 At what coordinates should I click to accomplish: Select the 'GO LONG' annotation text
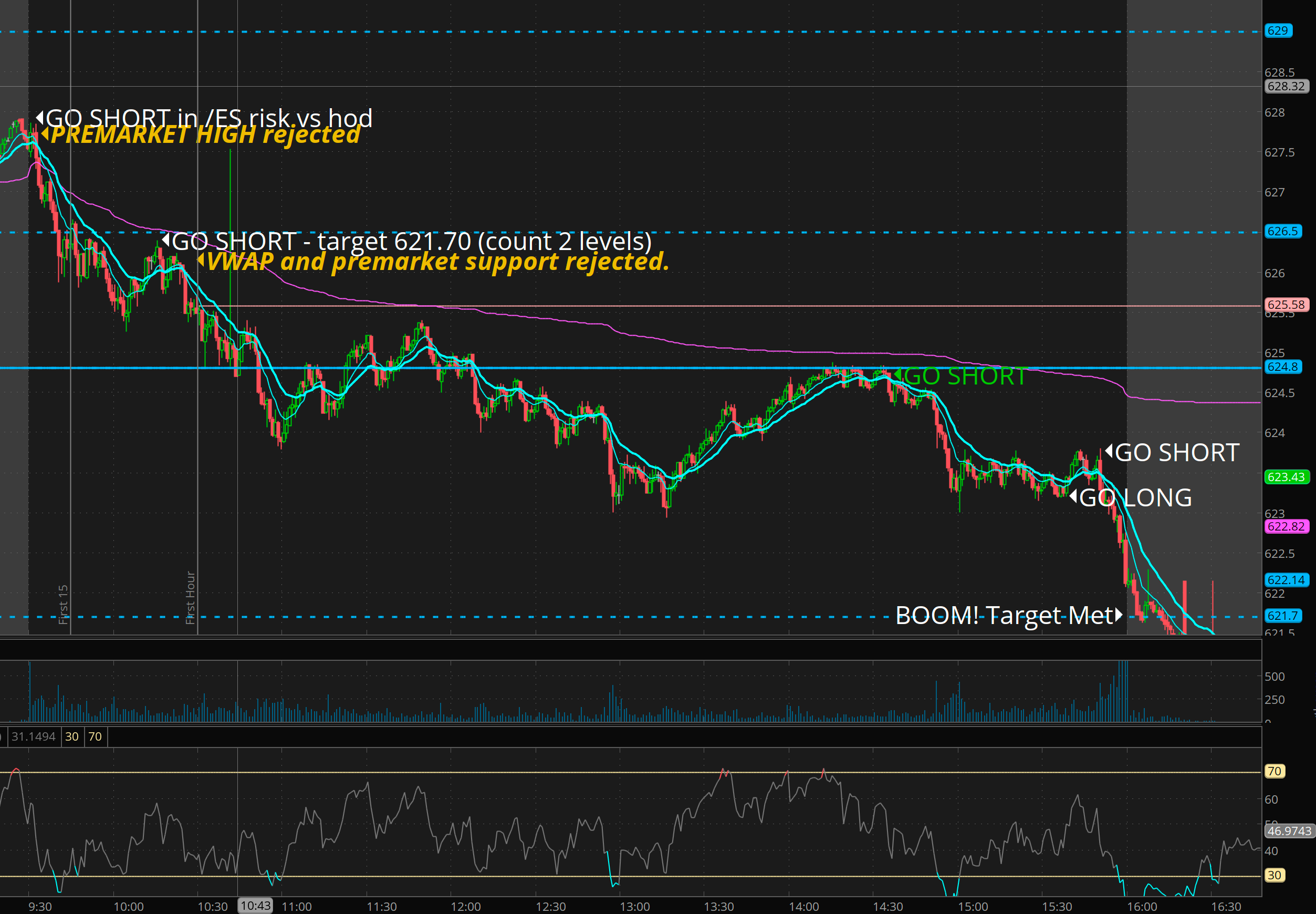(1133, 497)
